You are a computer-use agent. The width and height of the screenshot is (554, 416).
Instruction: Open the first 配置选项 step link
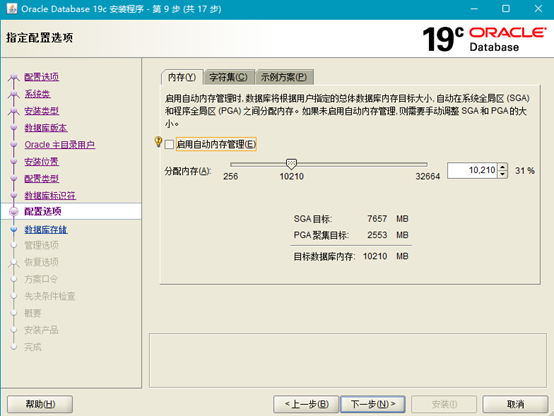[x=42, y=77]
